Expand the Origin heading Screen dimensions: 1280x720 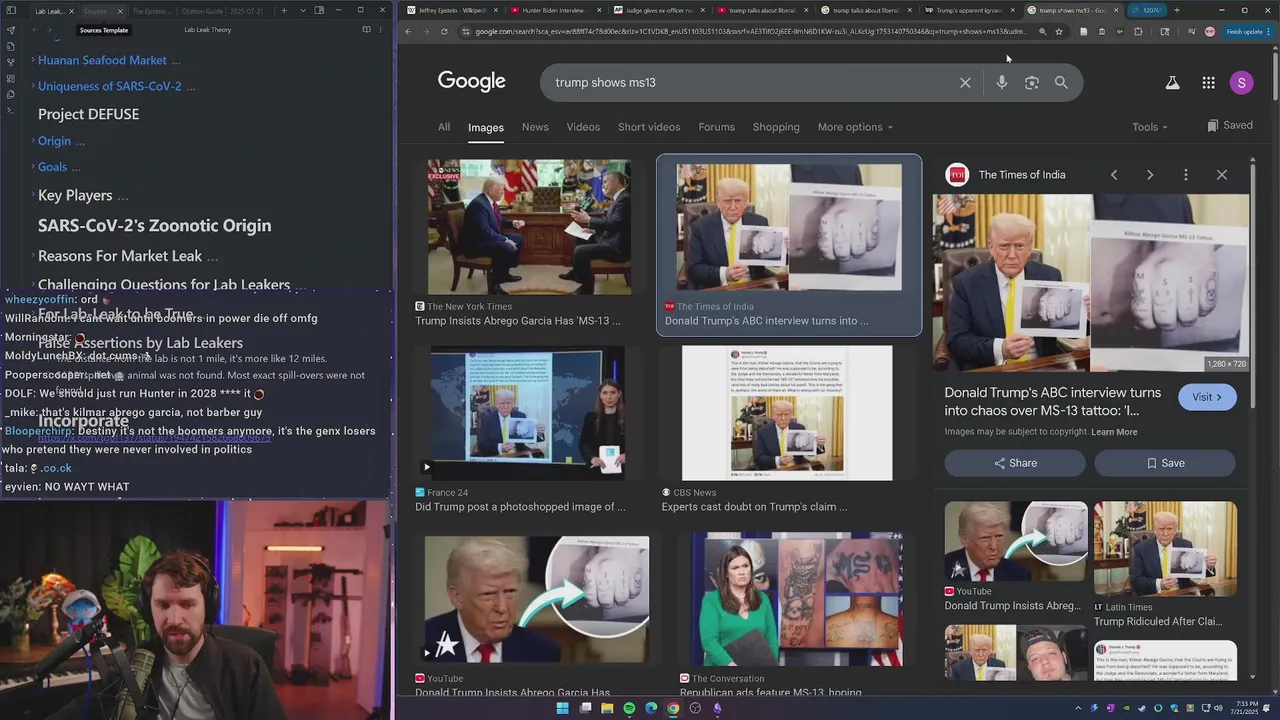click(x=33, y=141)
